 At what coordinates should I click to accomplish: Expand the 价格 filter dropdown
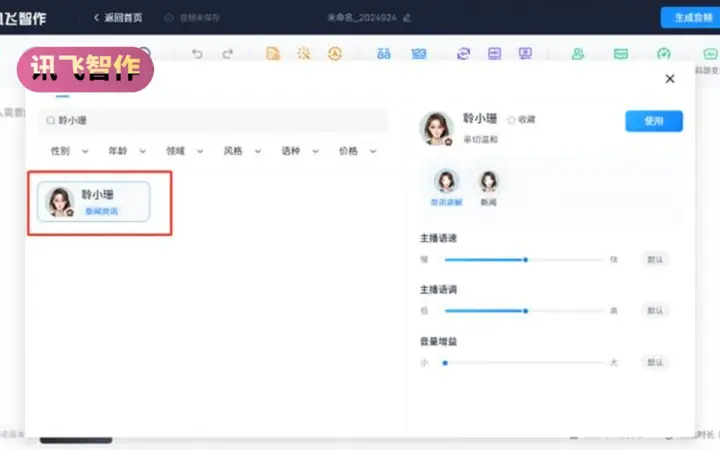357,151
